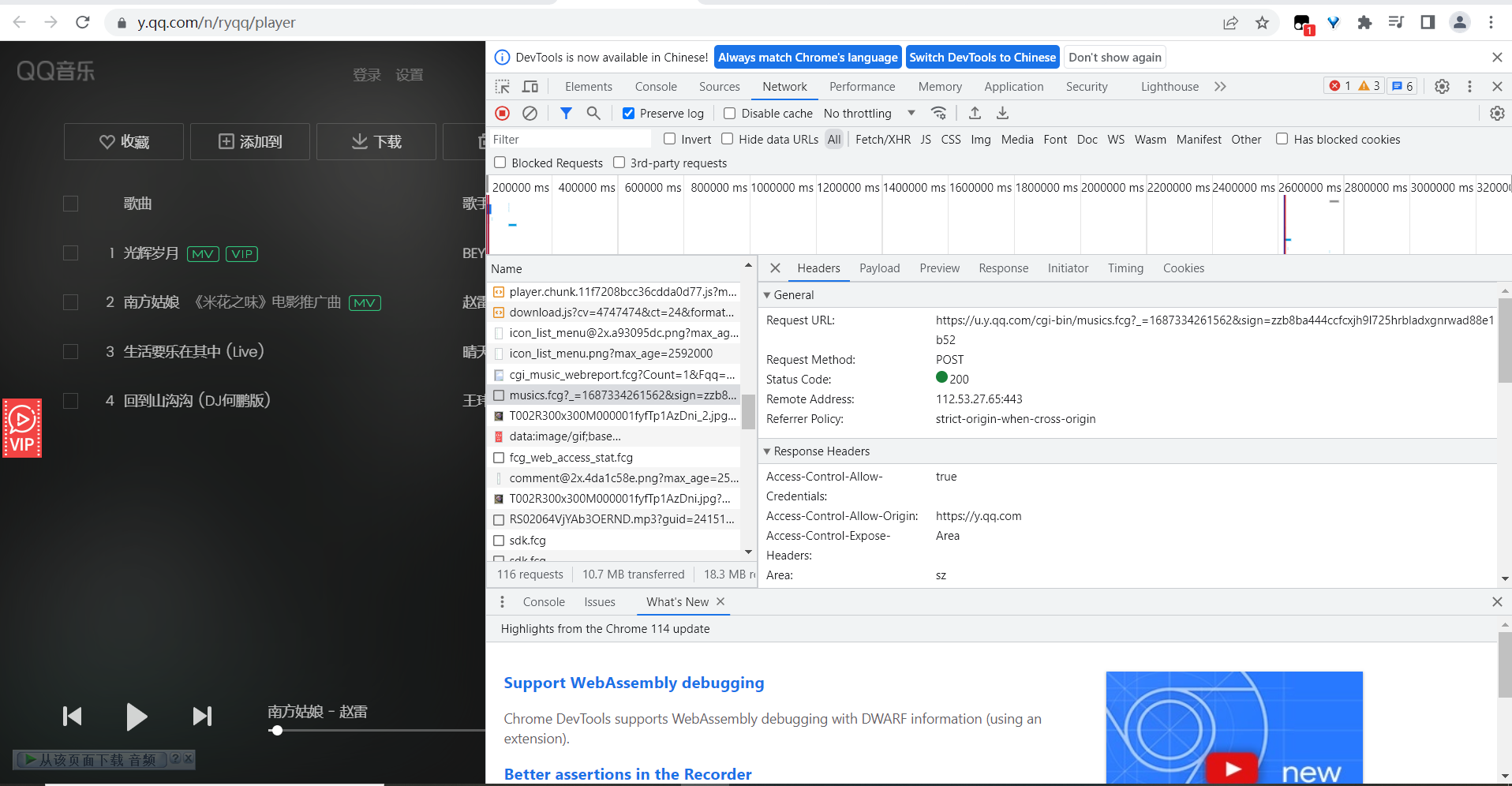Click the headers pane scrollbar thumb
Image resolution: width=1512 pixels, height=786 pixels.
(1505, 340)
